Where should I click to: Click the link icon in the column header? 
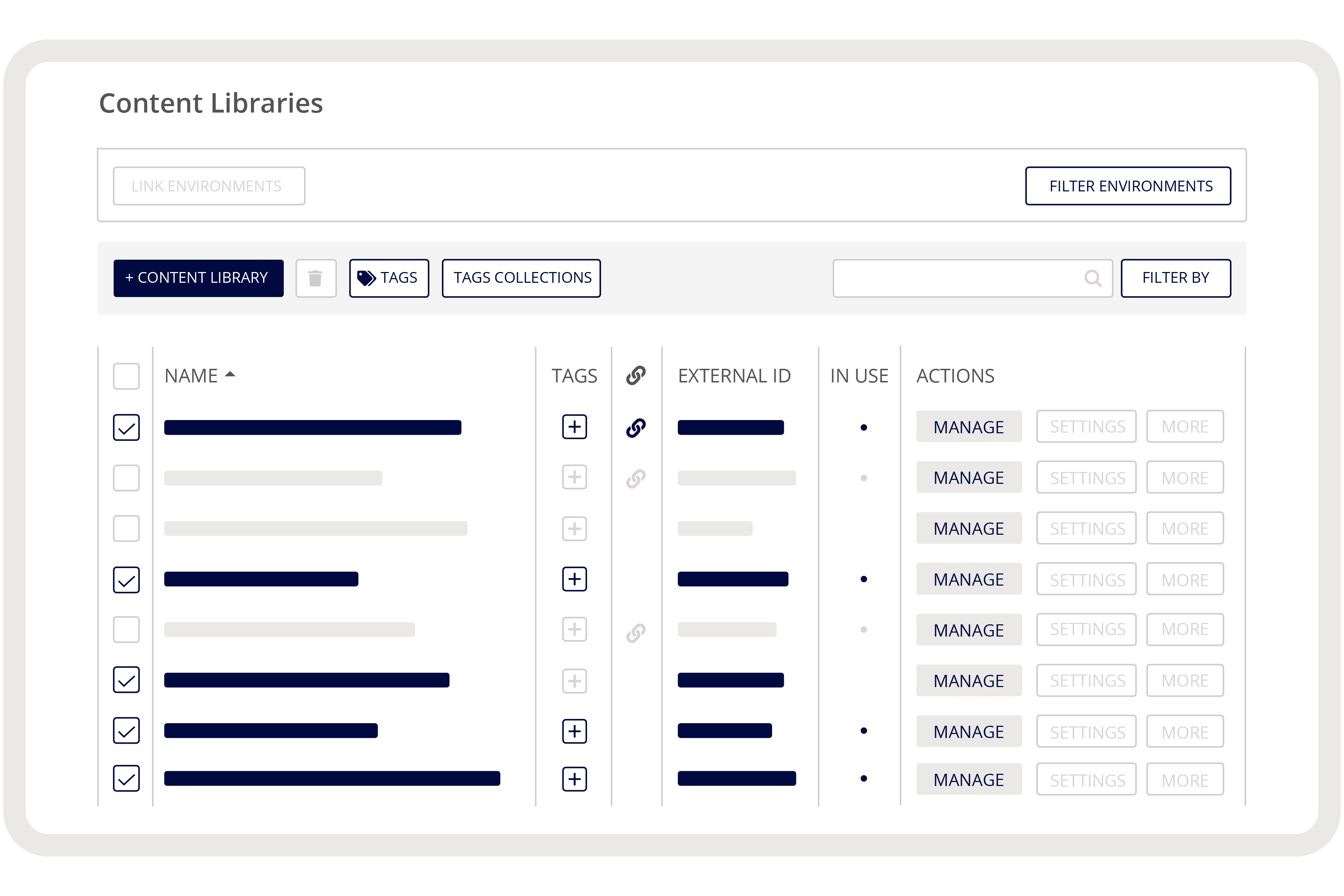tap(635, 376)
